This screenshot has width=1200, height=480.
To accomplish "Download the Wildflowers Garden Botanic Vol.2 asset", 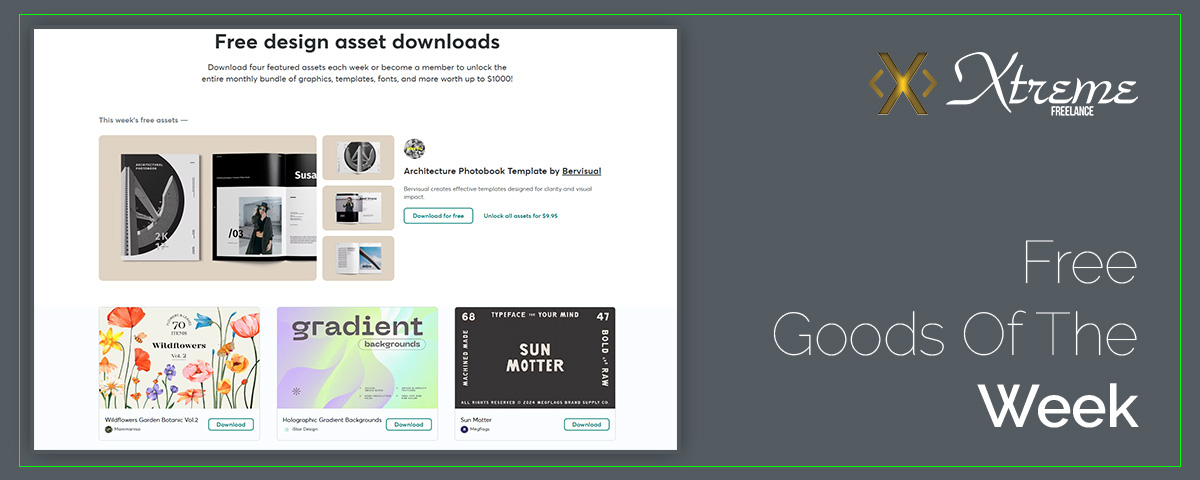I will point(231,424).
